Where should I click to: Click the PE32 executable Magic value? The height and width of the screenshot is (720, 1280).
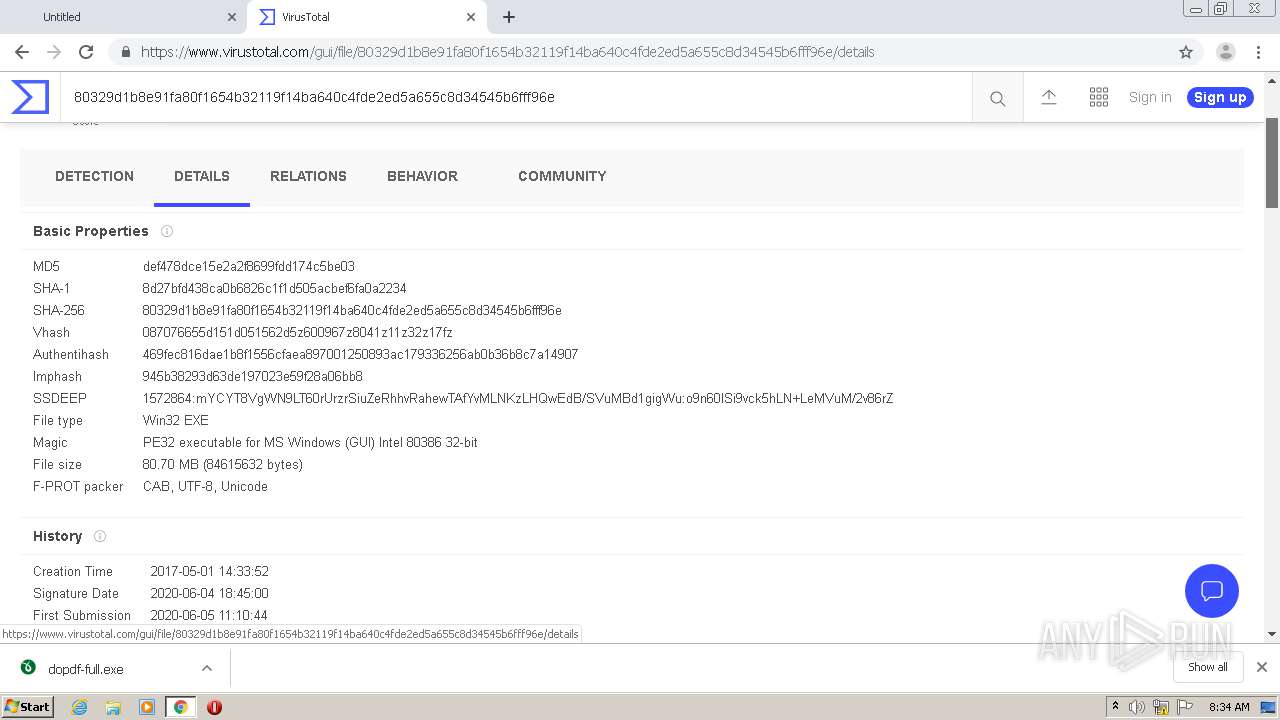point(310,443)
